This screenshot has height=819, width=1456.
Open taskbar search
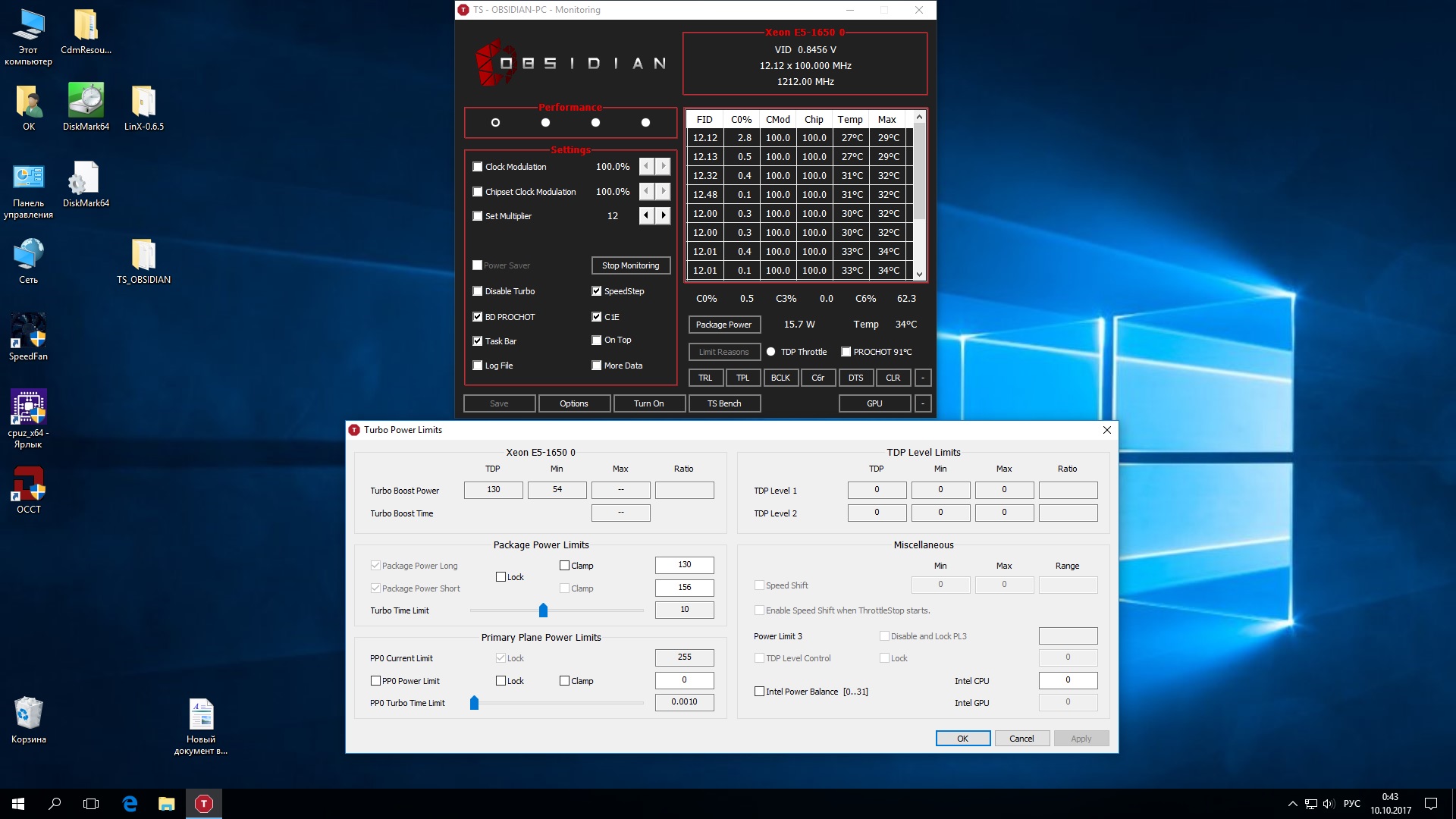tap(55, 804)
